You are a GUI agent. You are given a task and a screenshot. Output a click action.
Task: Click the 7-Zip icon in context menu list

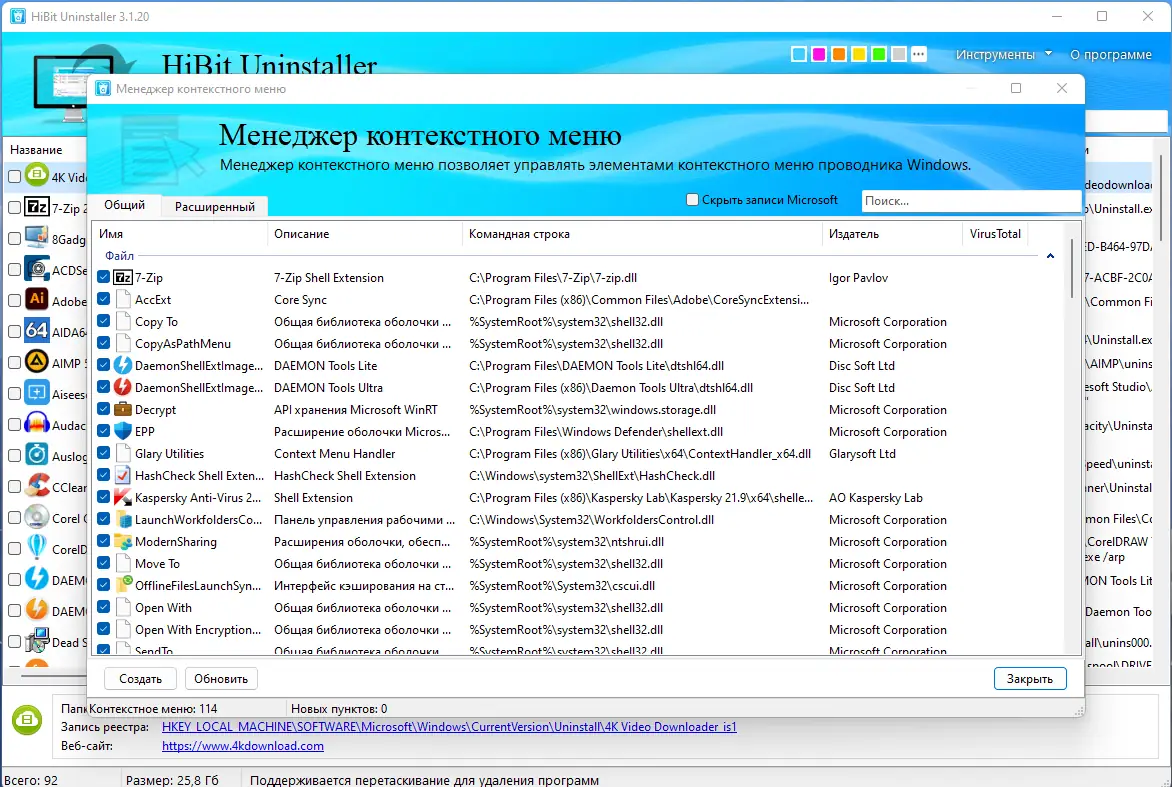coord(123,277)
